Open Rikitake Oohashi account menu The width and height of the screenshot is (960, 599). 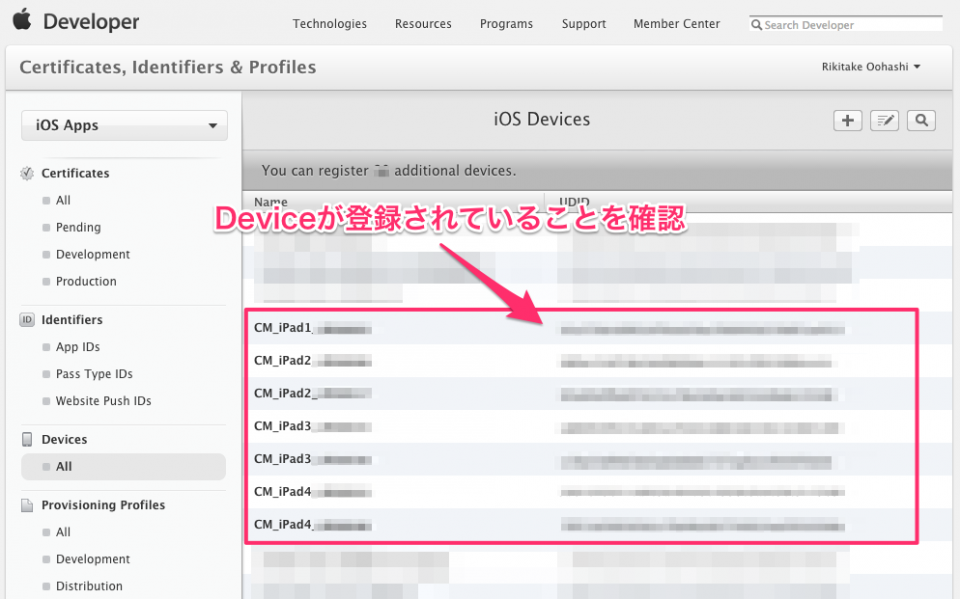(x=871, y=67)
